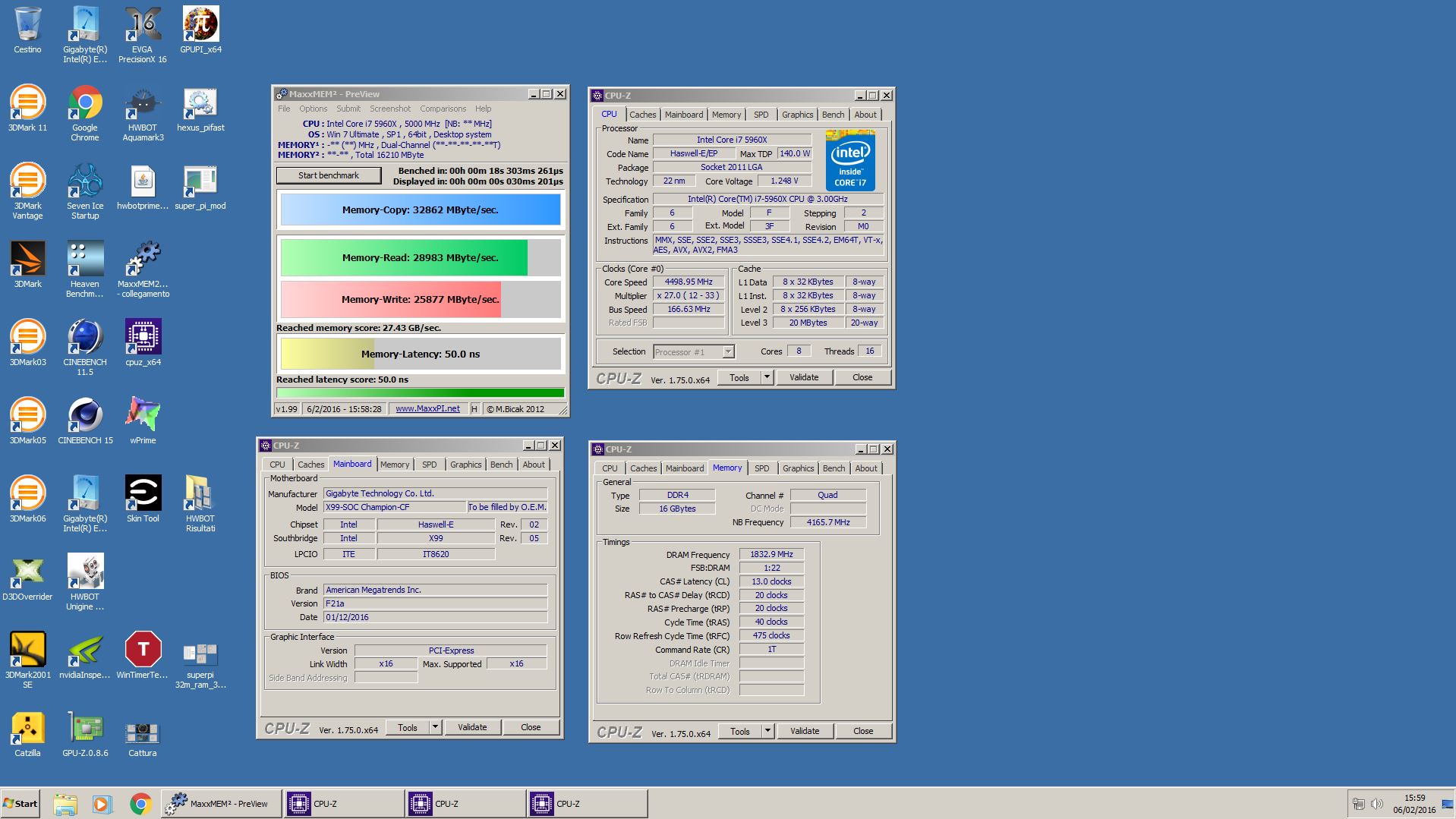This screenshot has width=1456, height=819.
Task: Click Validate in Memory CPU-Z window
Action: pyautogui.click(x=805, y=731)
